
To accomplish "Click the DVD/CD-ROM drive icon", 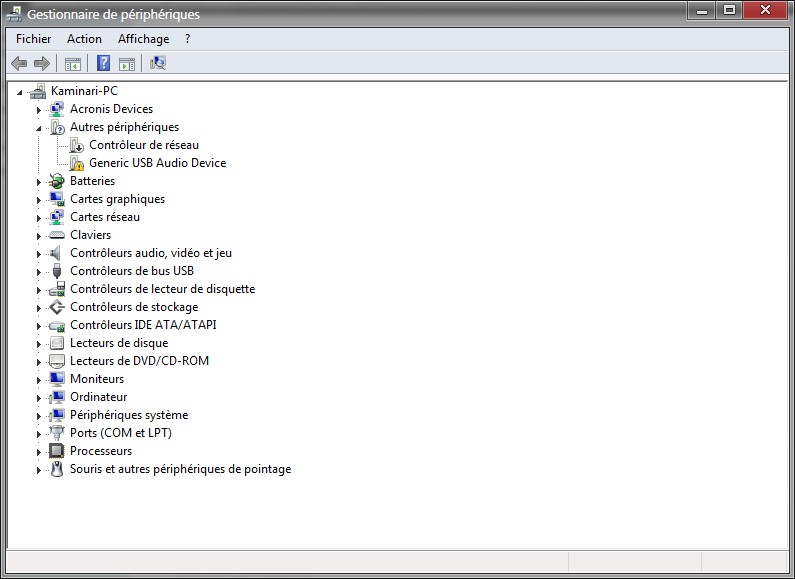I will click(x=57, y=361).
